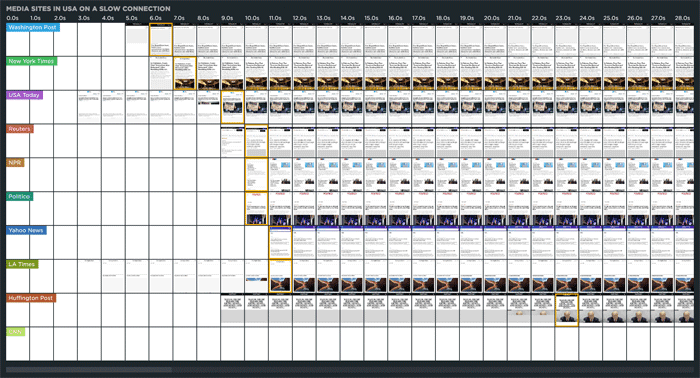Open highlighted Reuters frame at 10.0s
700x378 pixels.
(x=256, y=141)
